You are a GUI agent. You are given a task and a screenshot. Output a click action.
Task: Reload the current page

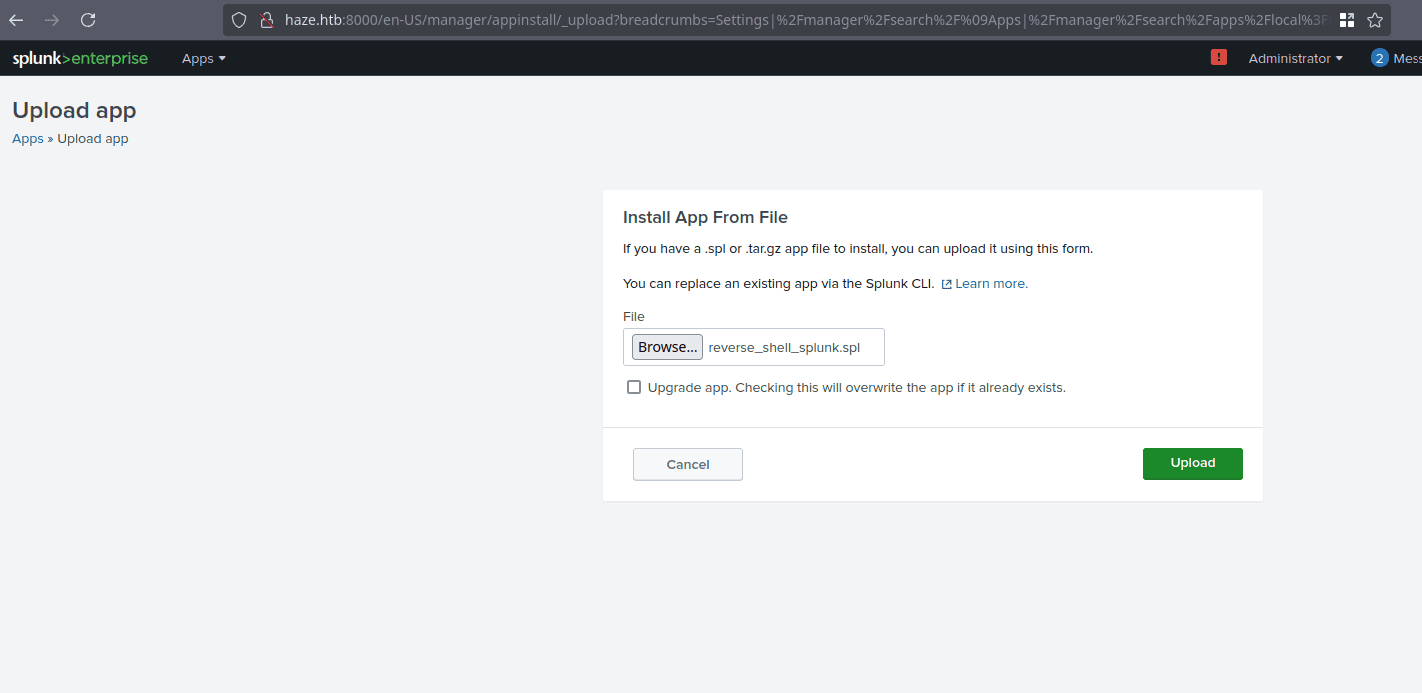click(x=88, y=20)
